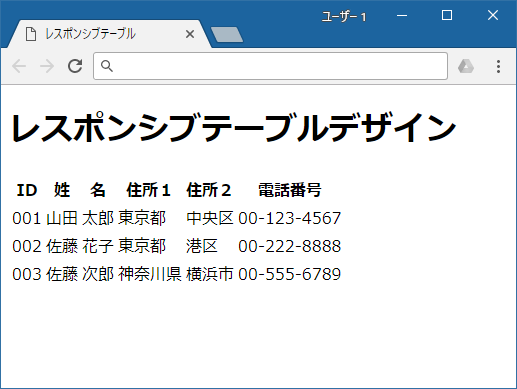
Task: Click 佐藤 in row 002
Action: pos(62,246)
